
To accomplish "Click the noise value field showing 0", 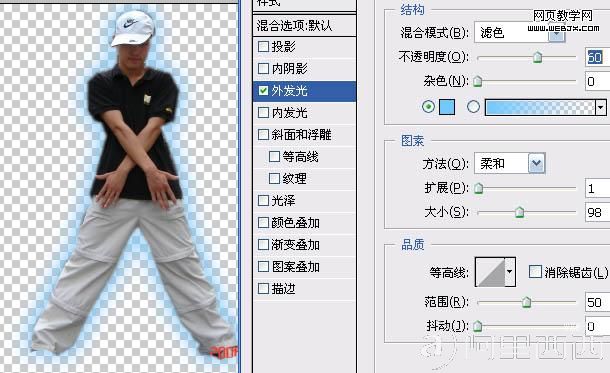I will (598, 81).
